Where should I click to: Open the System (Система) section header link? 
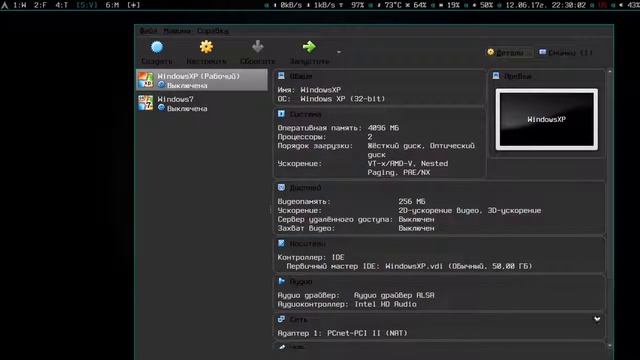[305, 115]
